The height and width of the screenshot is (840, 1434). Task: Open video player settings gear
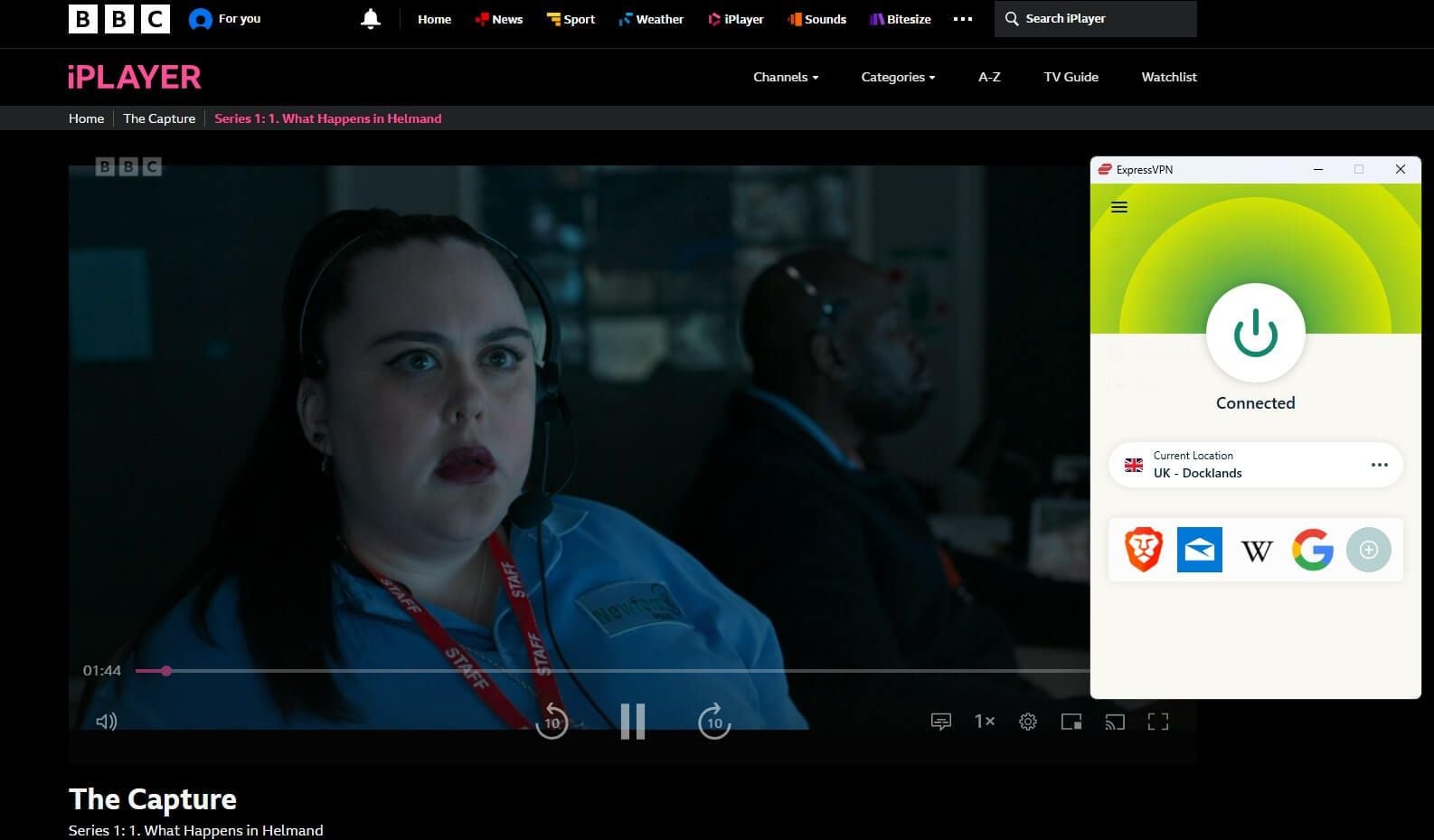point(1028,722)
